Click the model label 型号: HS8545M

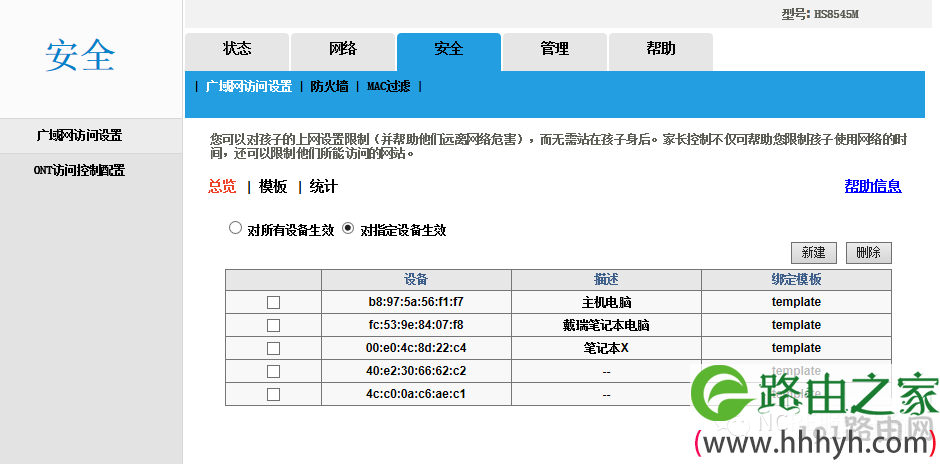tap(820, 14)
